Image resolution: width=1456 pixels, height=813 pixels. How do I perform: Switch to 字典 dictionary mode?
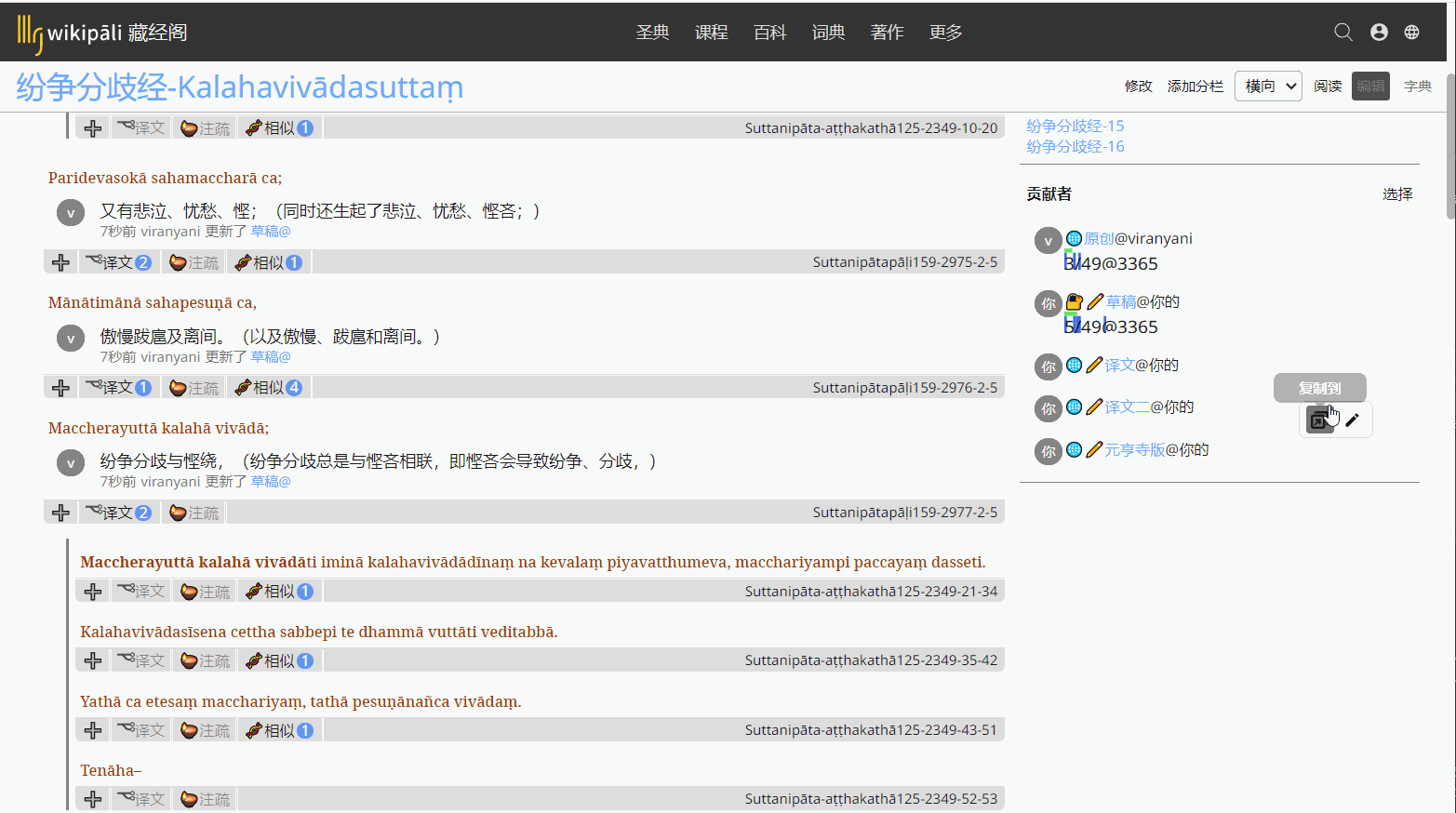pyautogui.click(x=1418, y=87)
